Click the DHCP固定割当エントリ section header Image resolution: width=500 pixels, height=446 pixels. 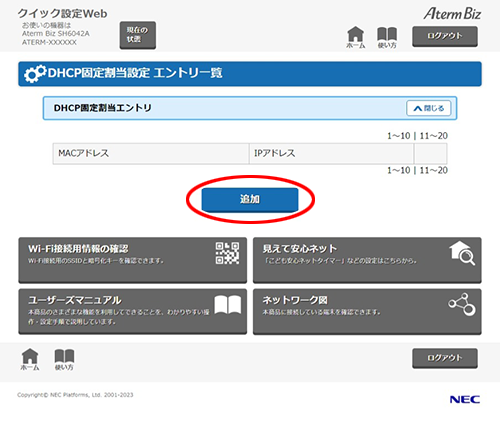[x=250, y=108]
